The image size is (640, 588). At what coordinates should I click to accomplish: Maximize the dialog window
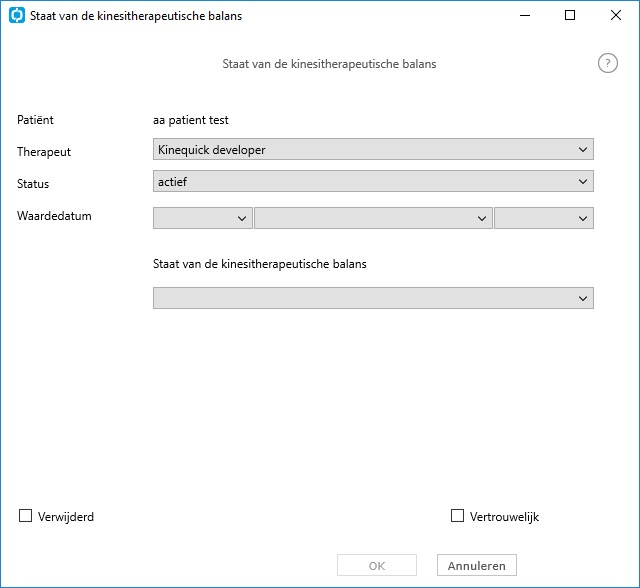[570, 16]
